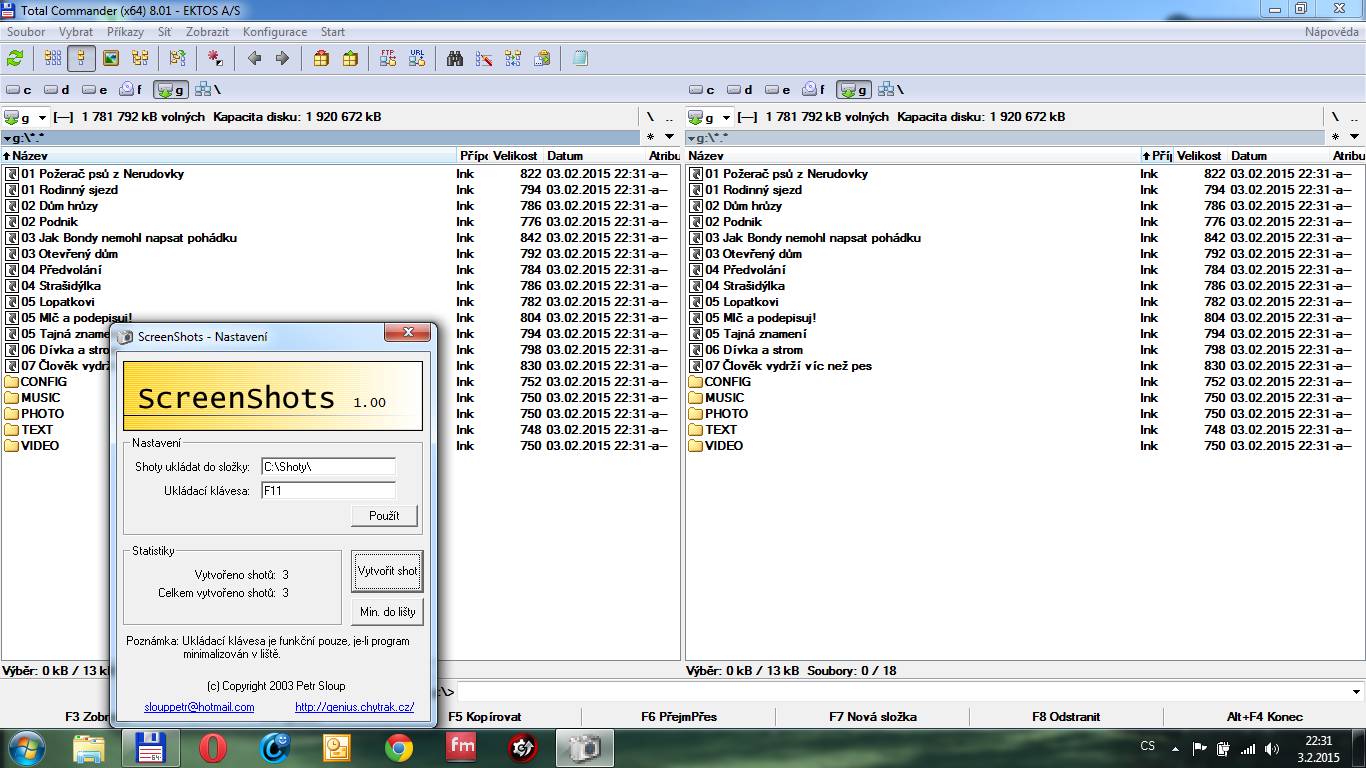Switch left panel to drive d
The image size is (1366, 768).
point(56,90)
